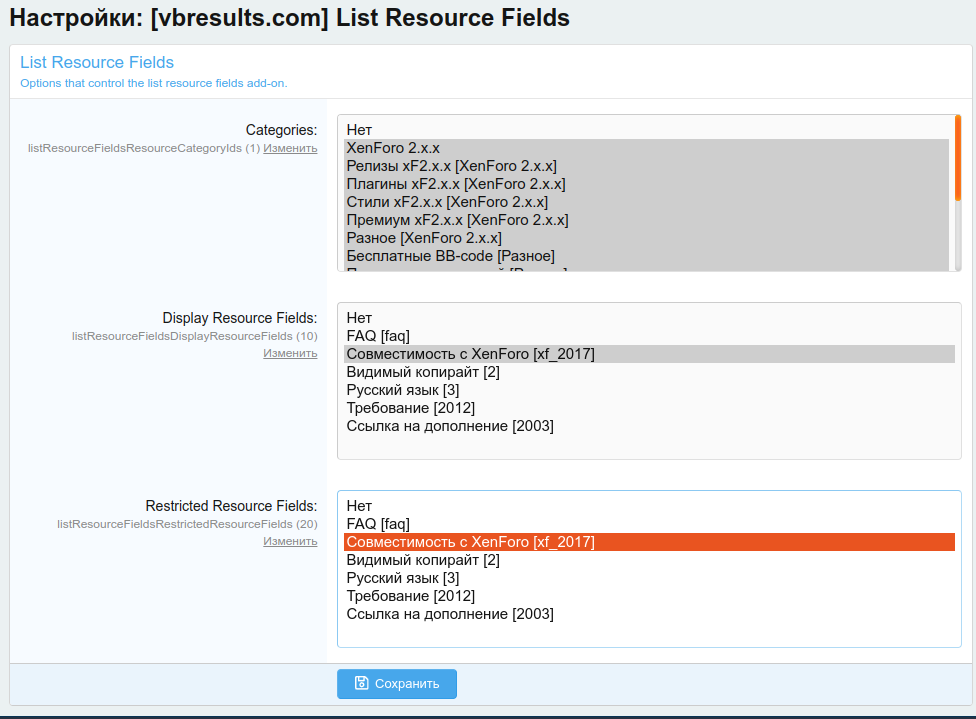Select Видимый копирайт [2] in Display fields

pyautogui.click(x=423, y=372)
